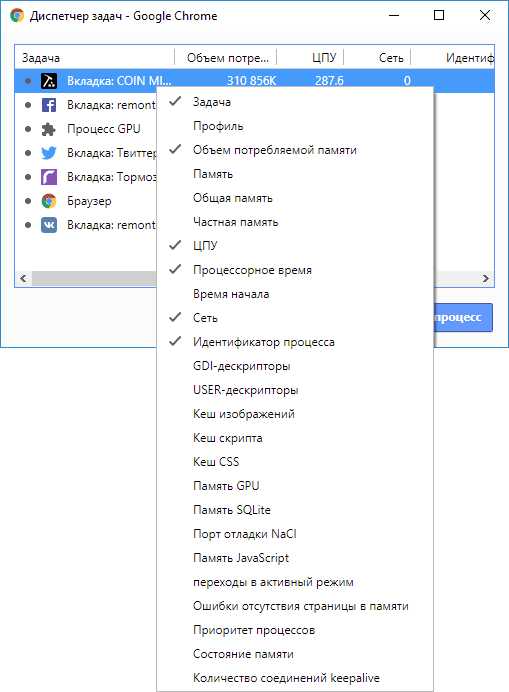Sort by the Сеть column header
The width and height of the screenshot is (509, 692).
pos(377,57)
